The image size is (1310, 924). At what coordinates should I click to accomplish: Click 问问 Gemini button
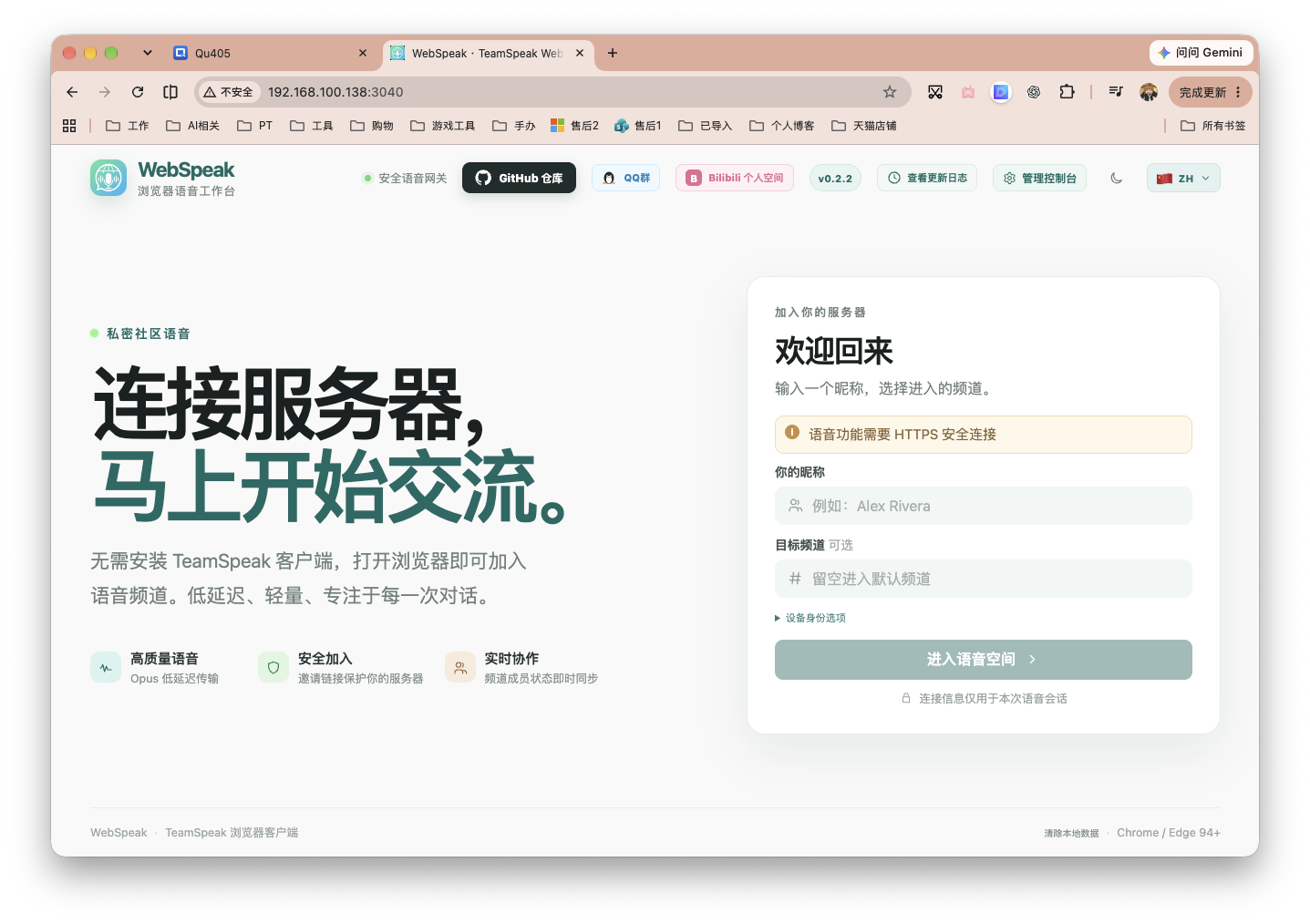tap(1200, 53)
